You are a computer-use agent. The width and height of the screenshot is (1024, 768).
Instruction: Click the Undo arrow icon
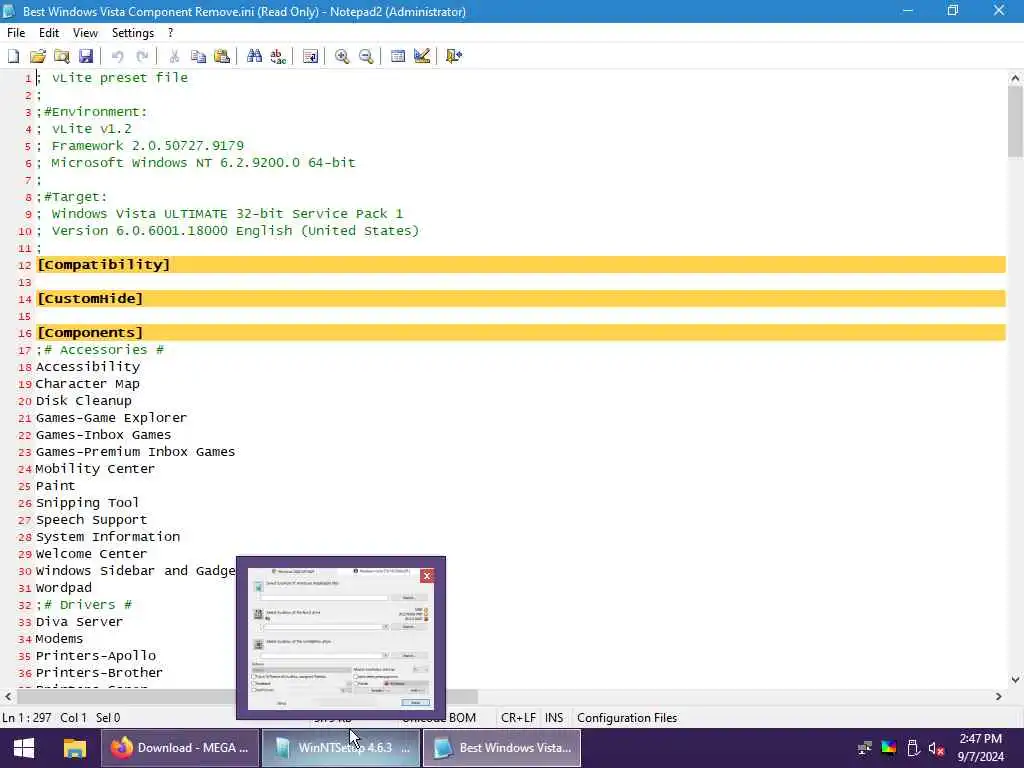(x=118, y=56)
